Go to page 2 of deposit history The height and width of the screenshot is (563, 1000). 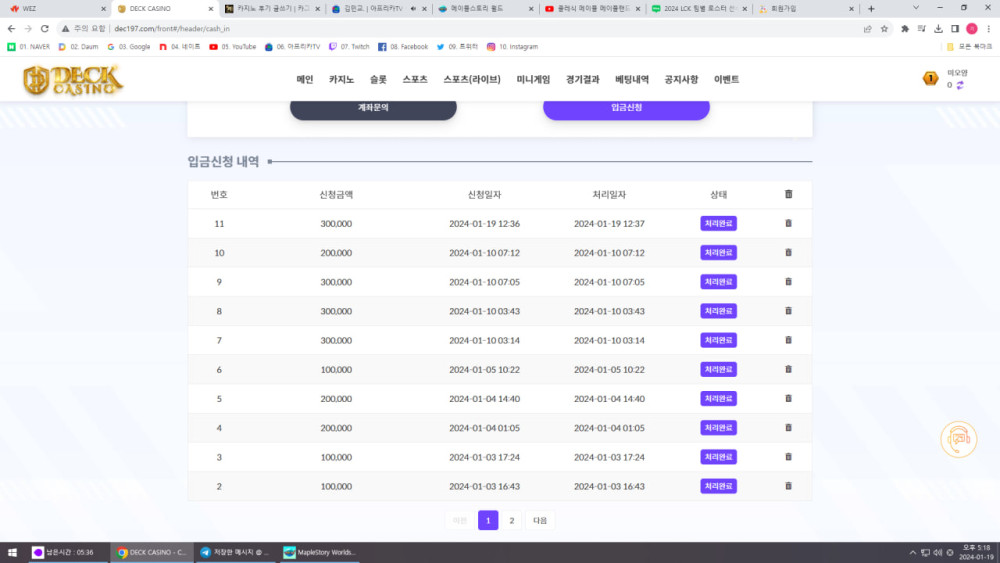click(511, 520)
